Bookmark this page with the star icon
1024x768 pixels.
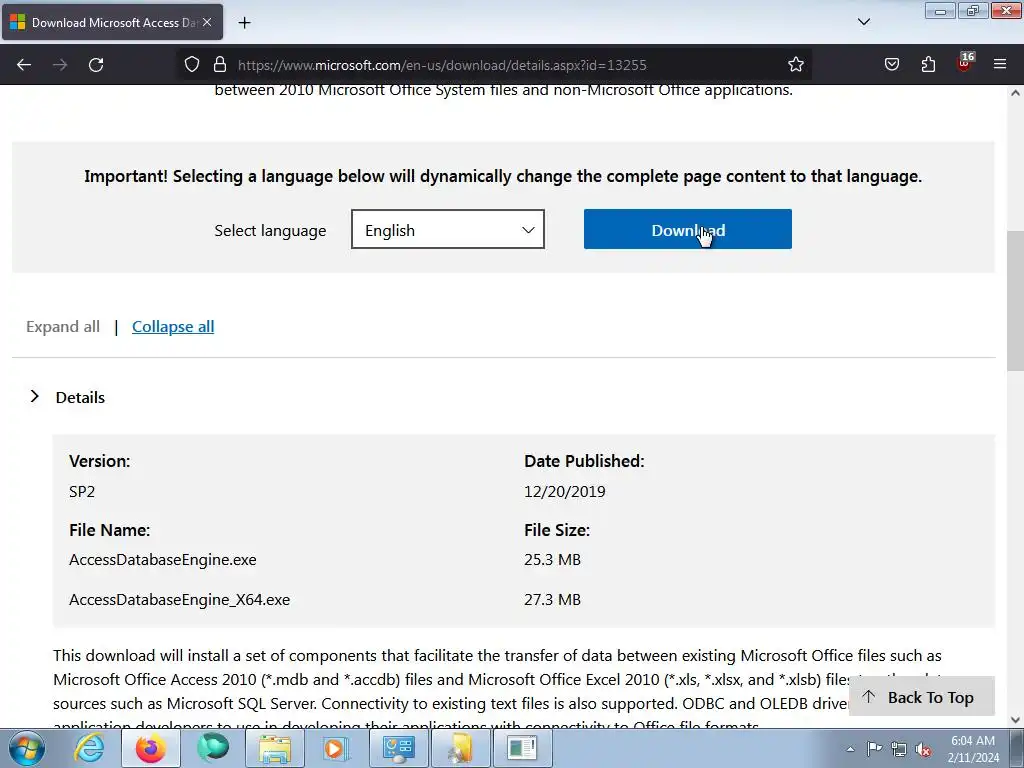click(795, 65)
